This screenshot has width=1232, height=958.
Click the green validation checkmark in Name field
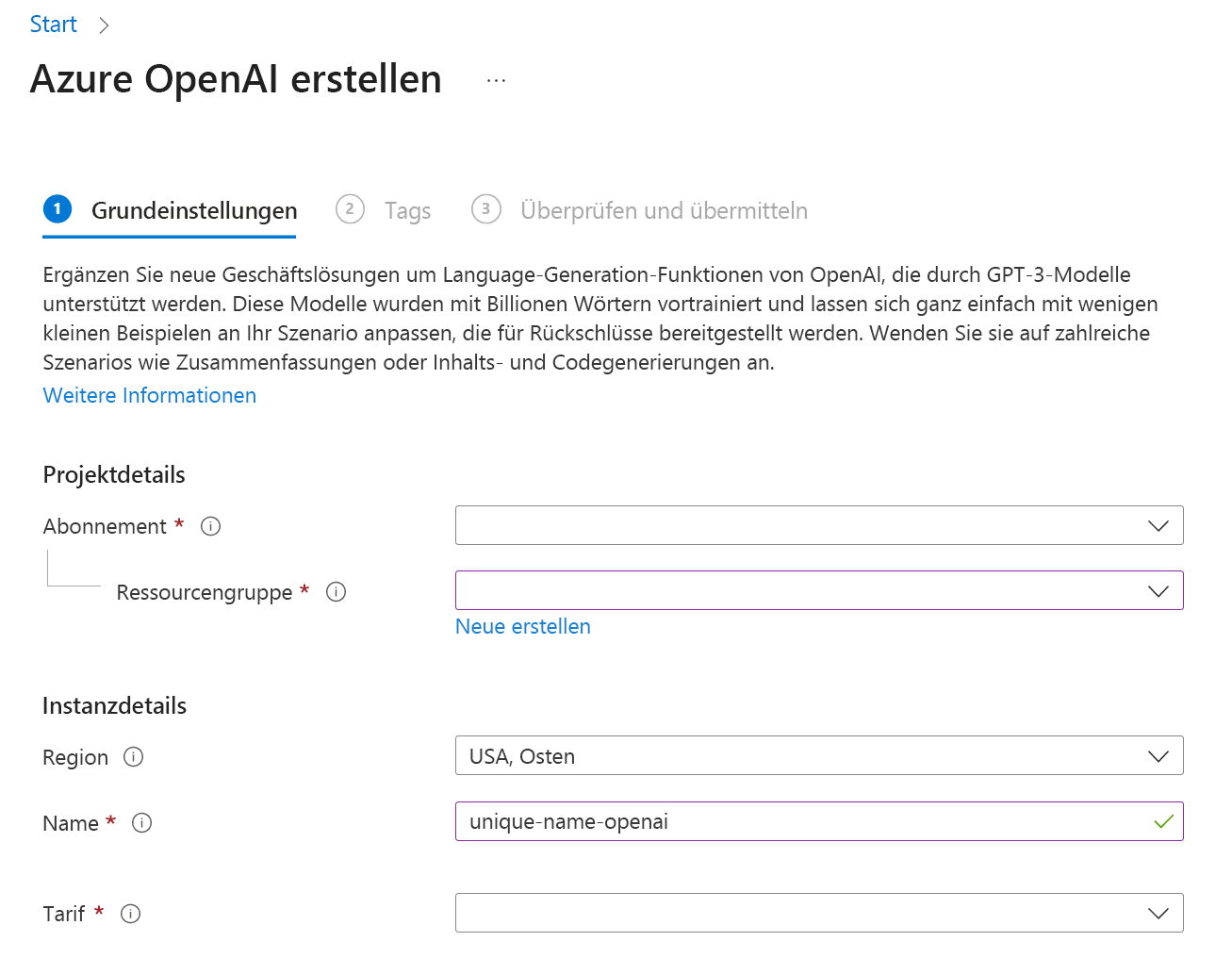(x=1164, y=821)
